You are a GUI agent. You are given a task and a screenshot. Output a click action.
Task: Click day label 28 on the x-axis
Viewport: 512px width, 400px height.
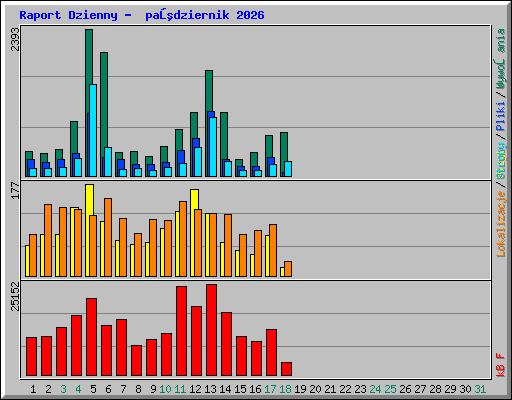click(x=435, y=389)
